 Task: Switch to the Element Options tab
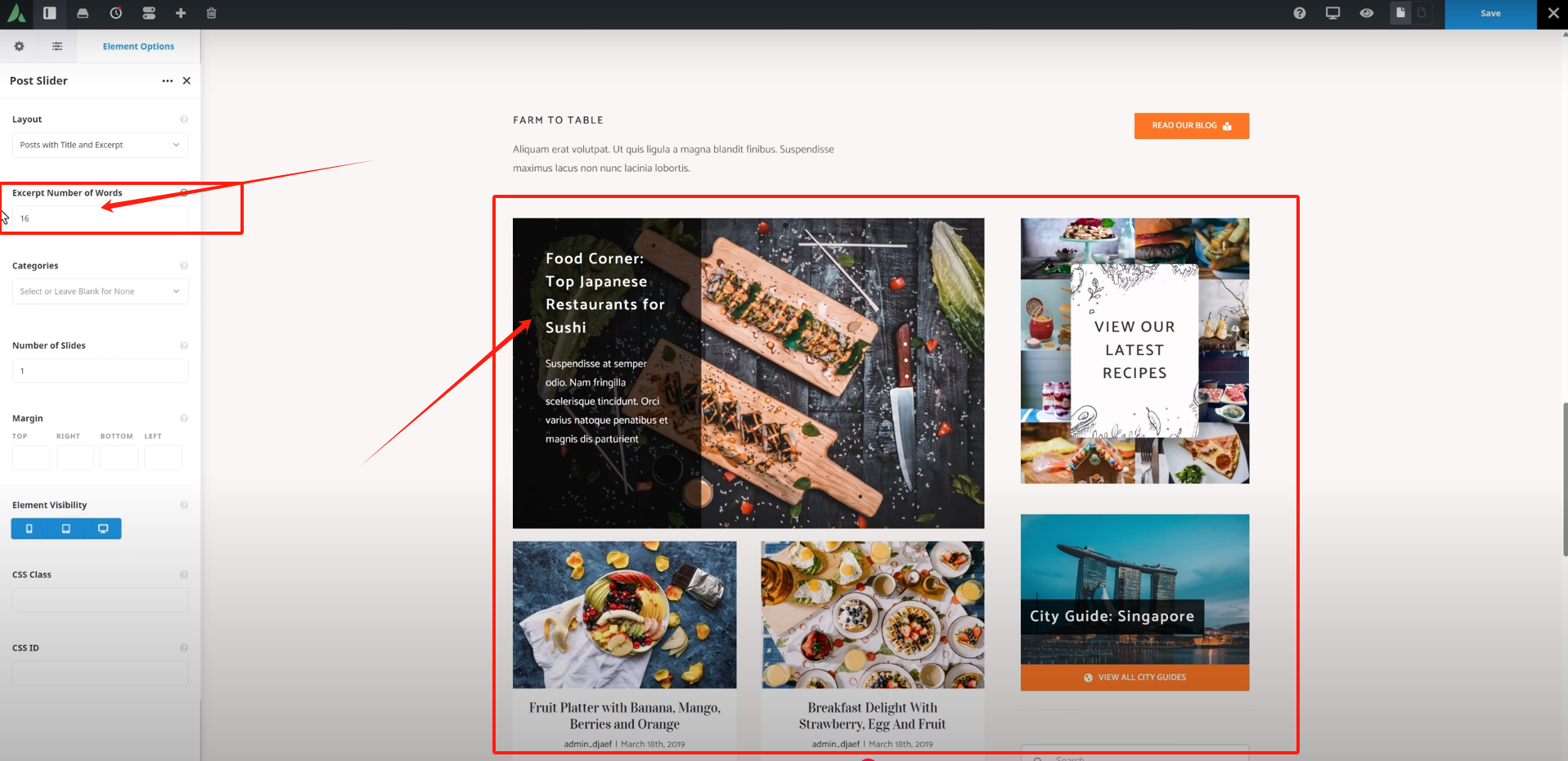pos(138,47)
